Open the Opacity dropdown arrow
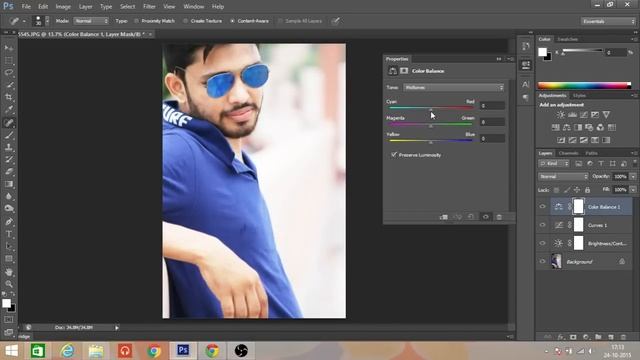Viewport: 640px width, 360px height. (x=633, y=176)
